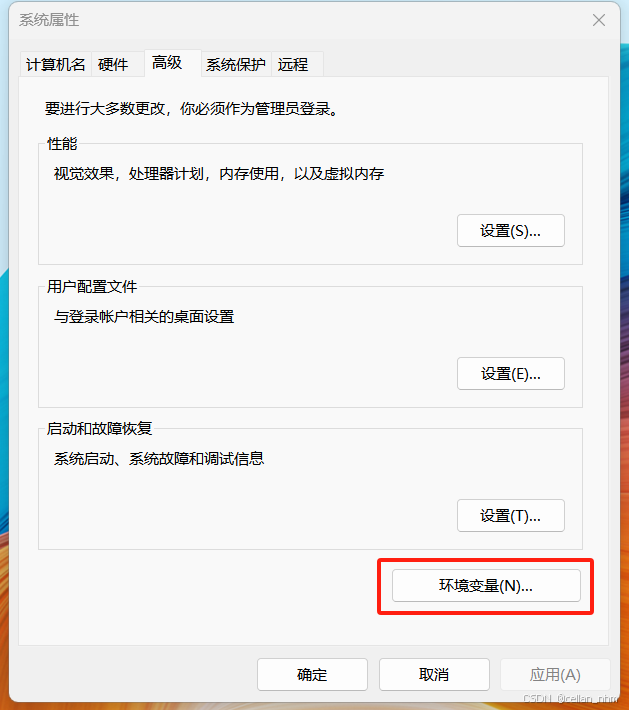The width and height of the screenshot is (629, 710).
Task: Select the 用户配置文件 group label
Action: (92, 286)
